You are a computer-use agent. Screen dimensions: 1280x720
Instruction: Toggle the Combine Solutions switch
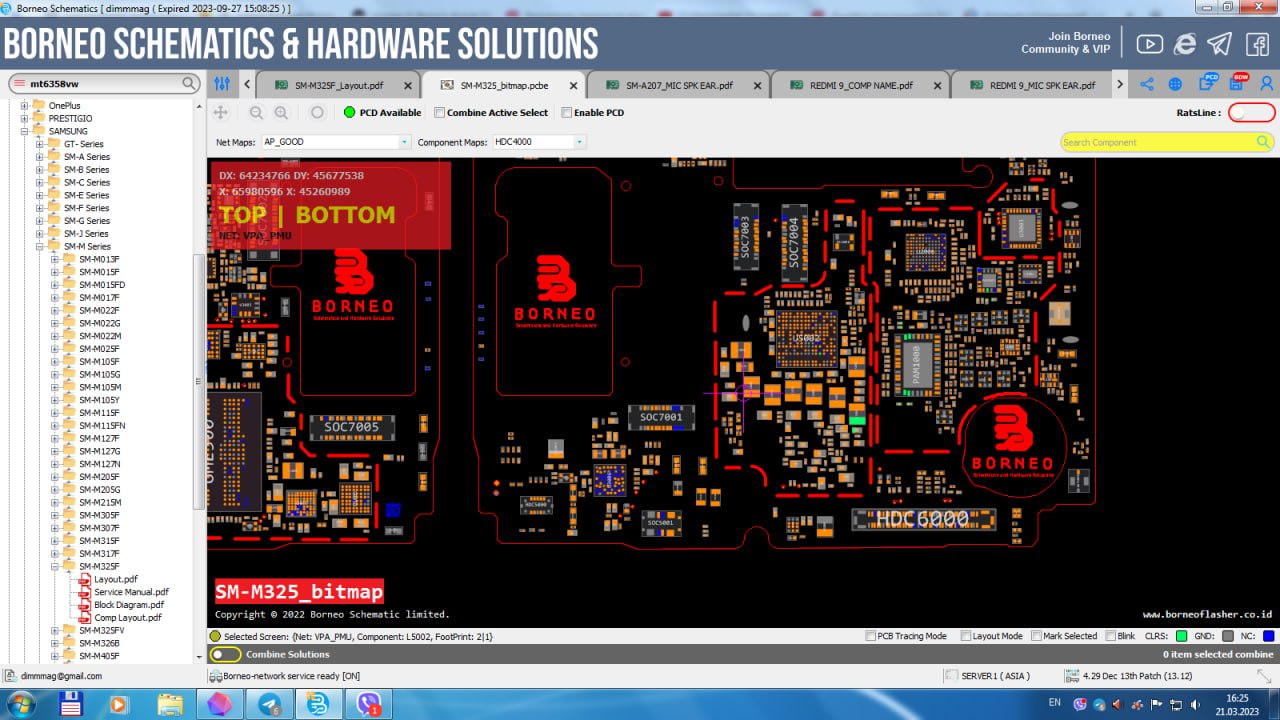coord(226,654)
